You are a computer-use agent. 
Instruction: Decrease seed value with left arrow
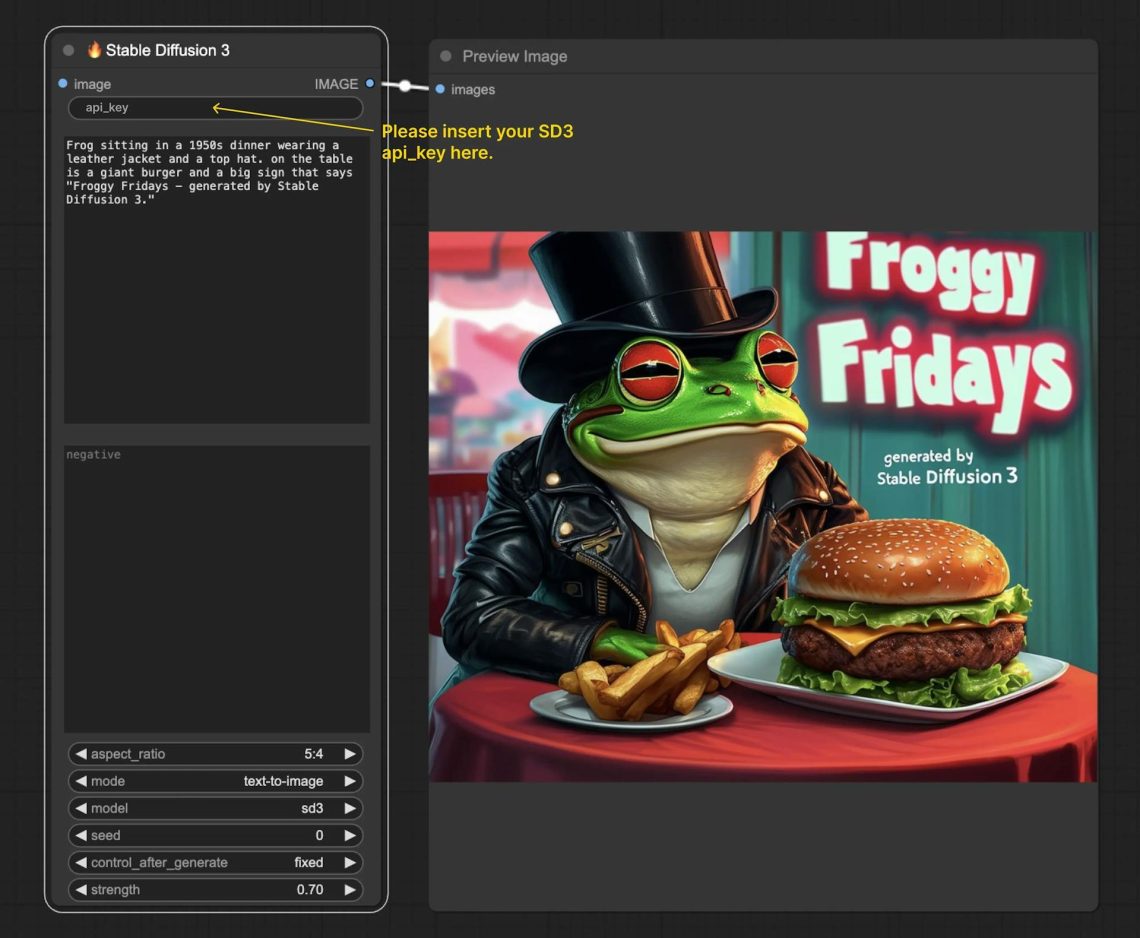81,835
